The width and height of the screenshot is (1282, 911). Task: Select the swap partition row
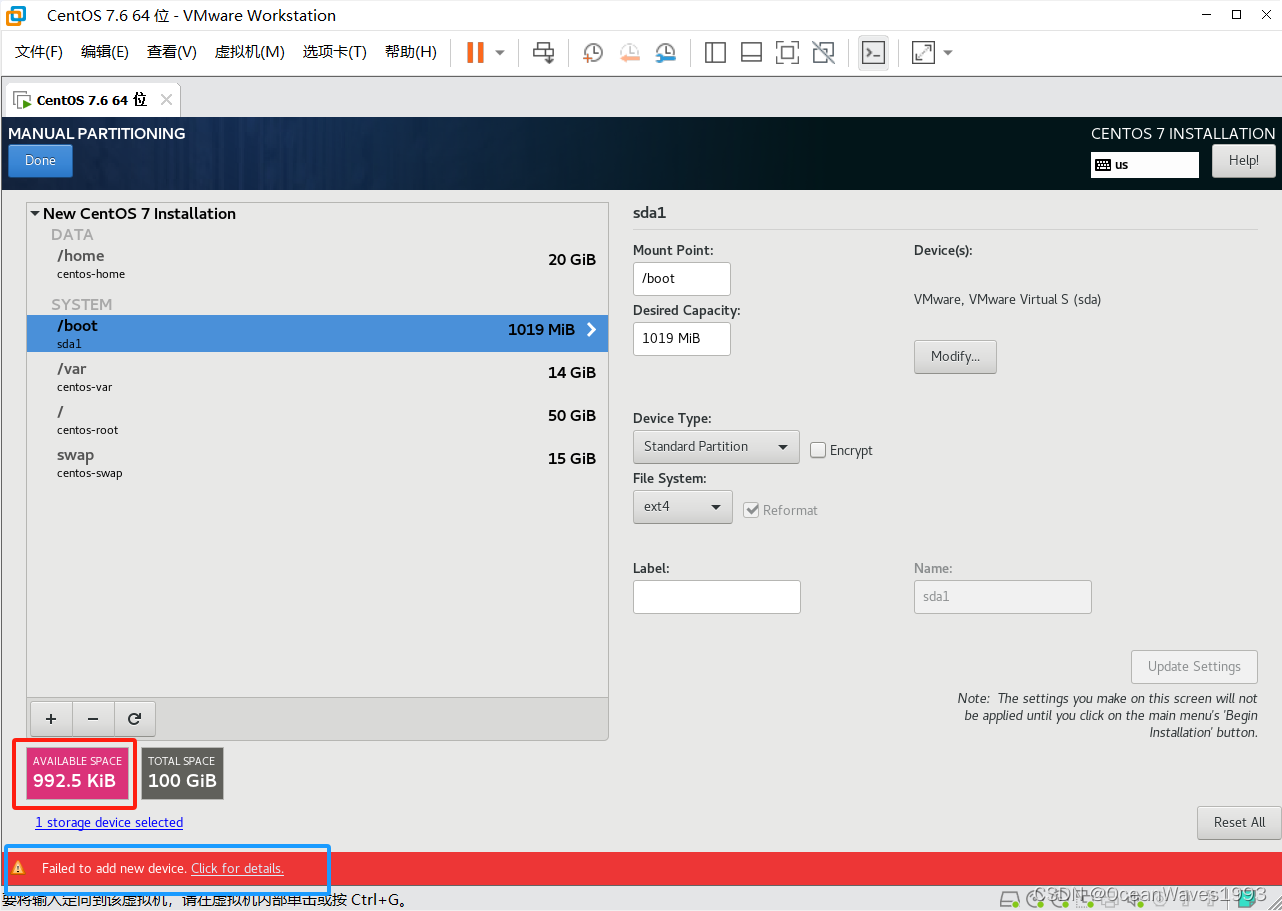coord(317,463)
